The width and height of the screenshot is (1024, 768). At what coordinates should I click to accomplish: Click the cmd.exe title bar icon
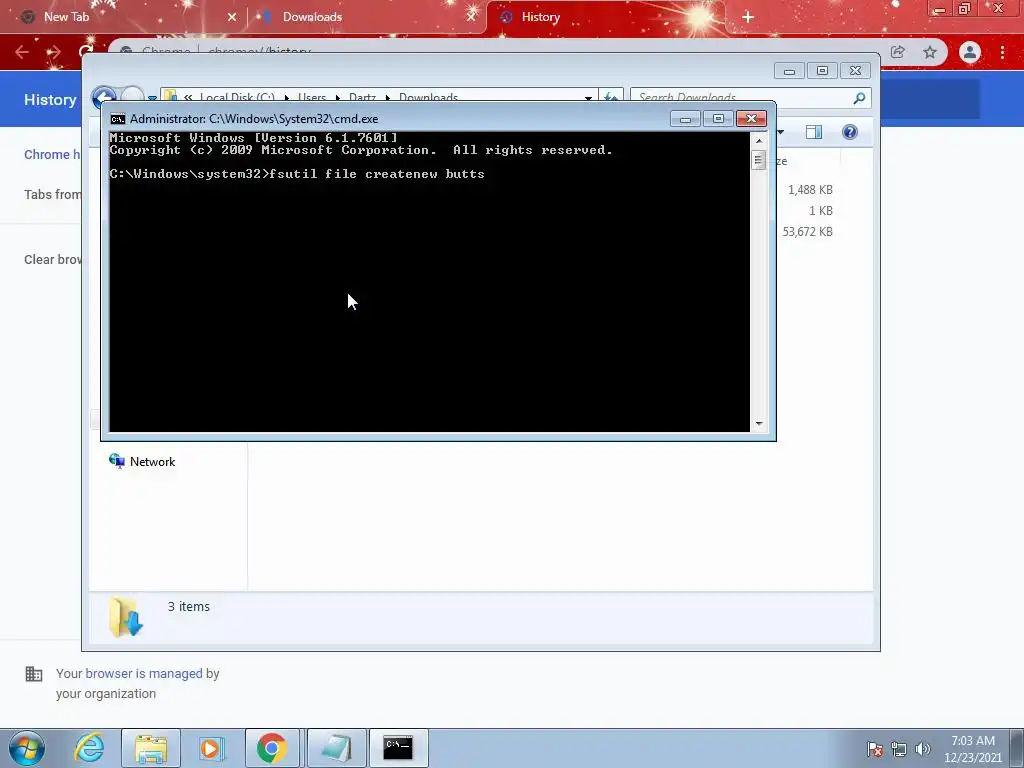(x=118, y=119)
